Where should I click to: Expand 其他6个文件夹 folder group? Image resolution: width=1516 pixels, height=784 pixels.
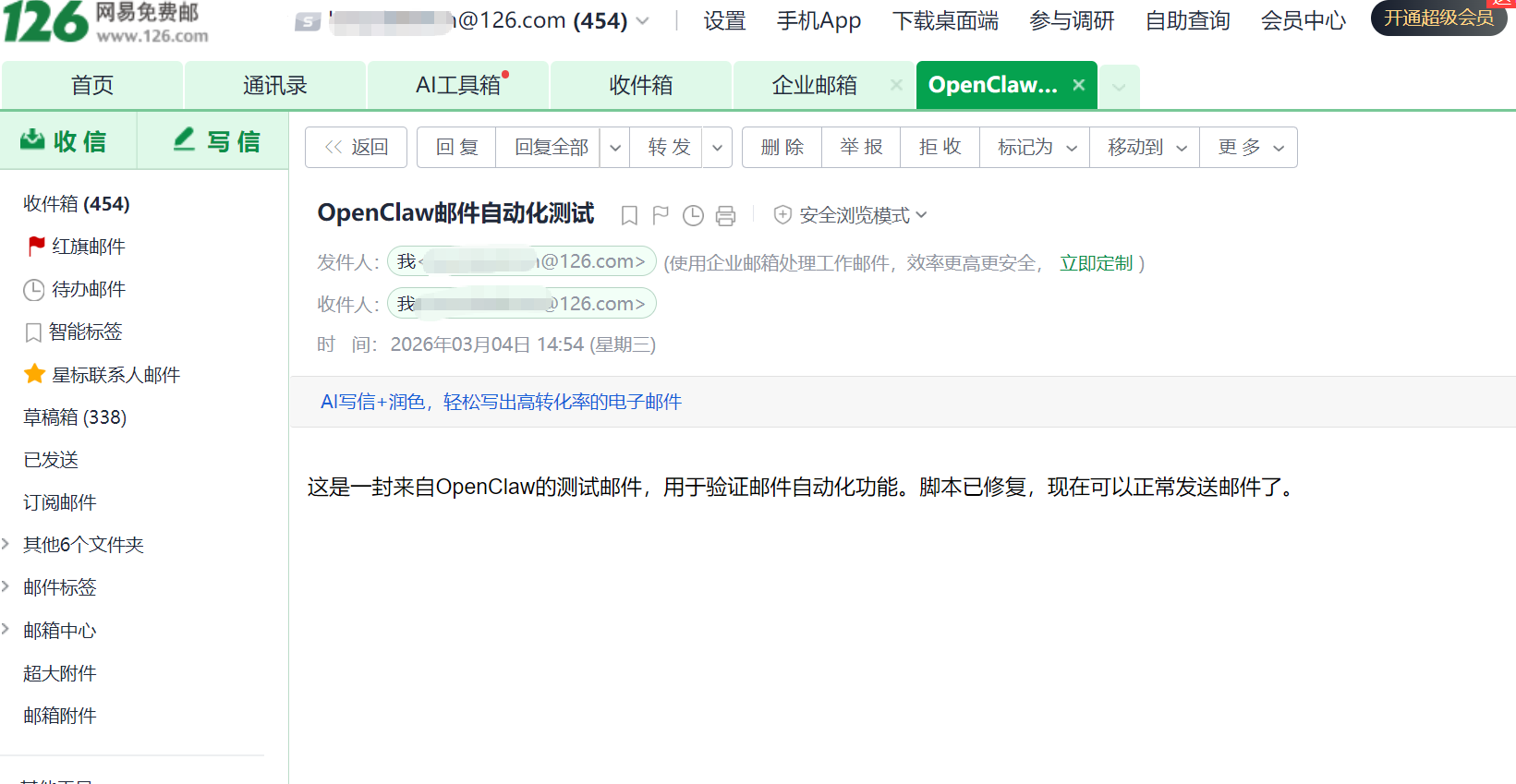coord(6,544)
